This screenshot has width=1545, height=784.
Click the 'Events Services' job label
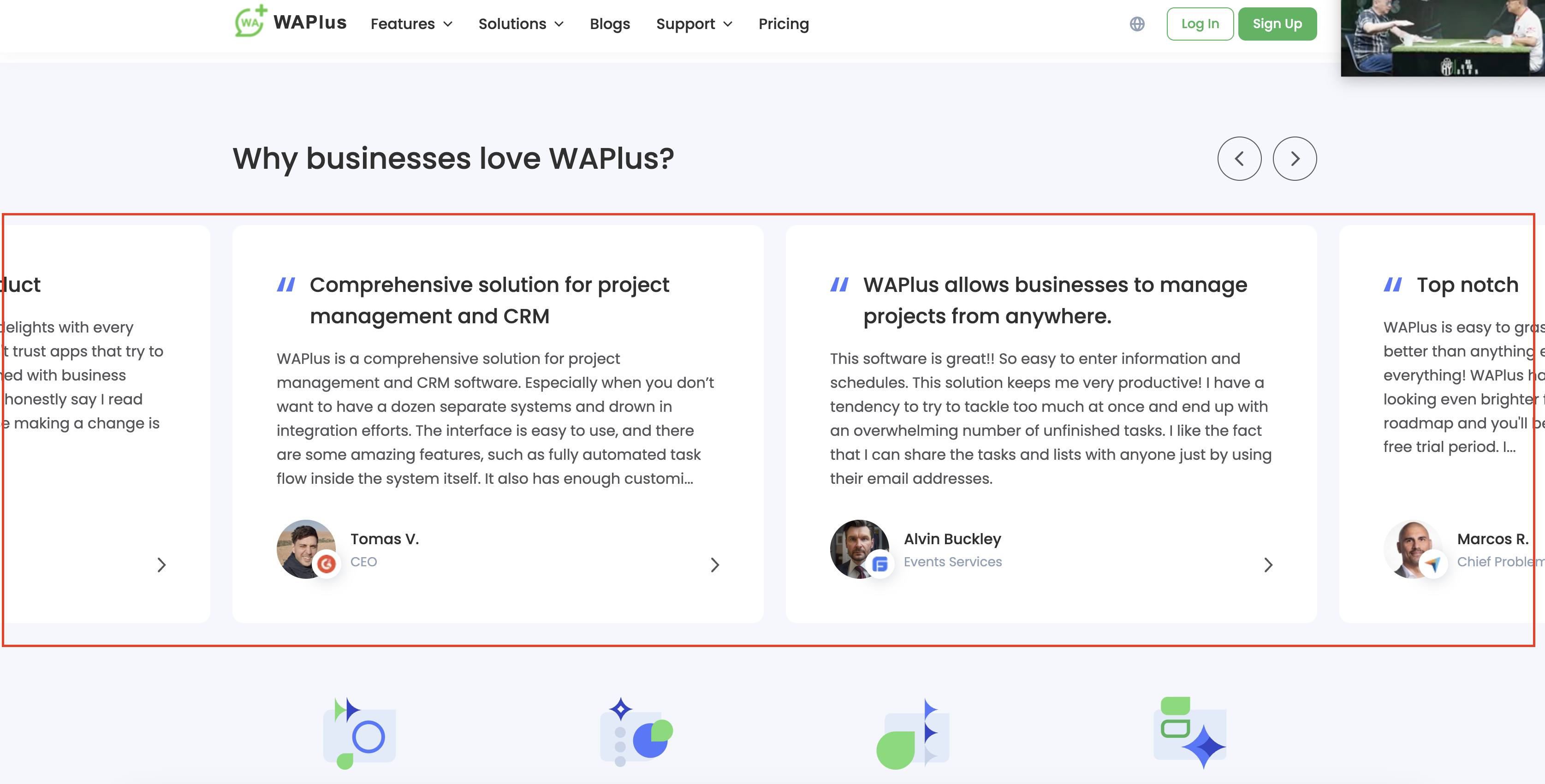[952, 562]
